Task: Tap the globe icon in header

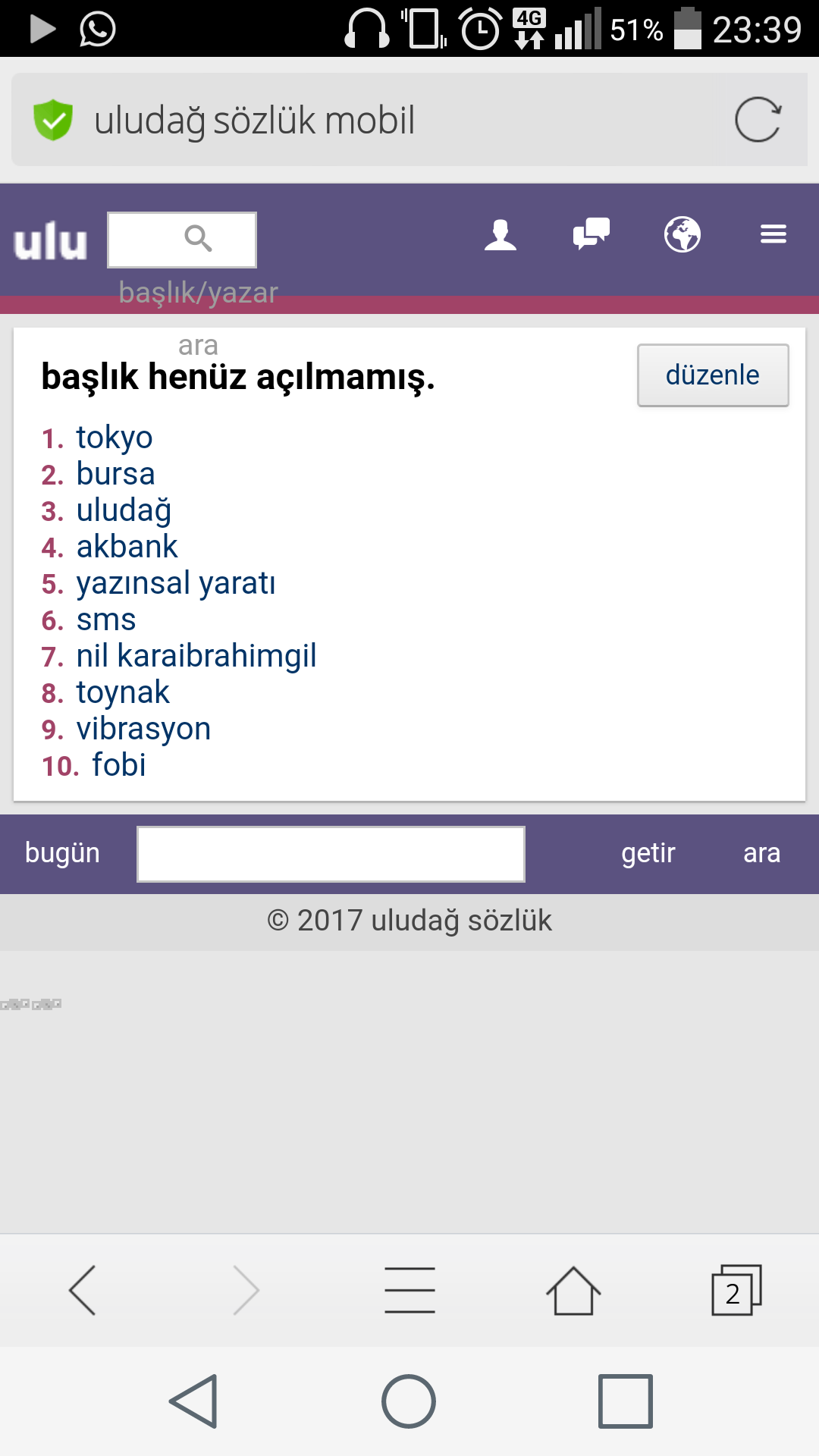Action: 682,234
